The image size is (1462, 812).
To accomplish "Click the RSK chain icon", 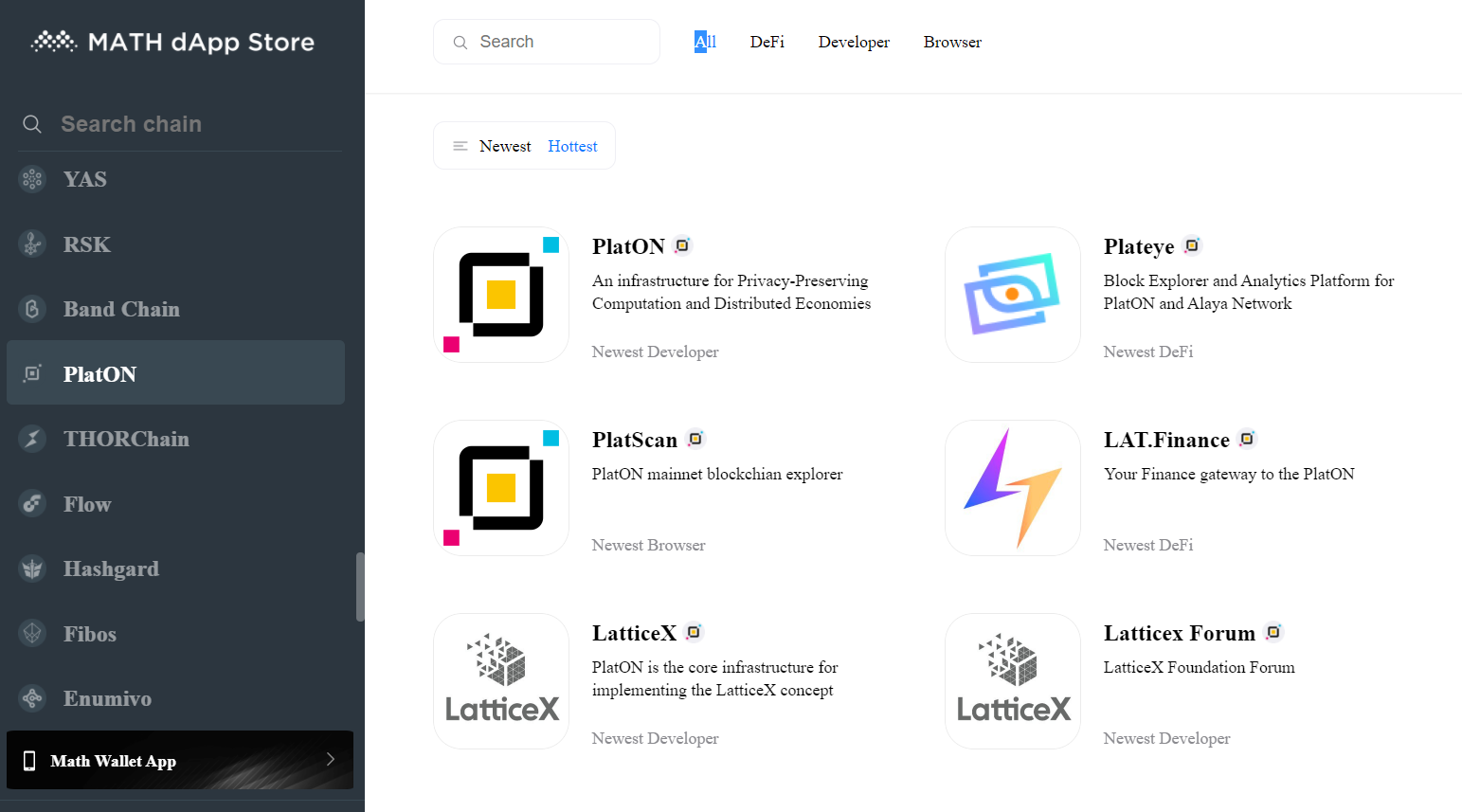I will (32, 244).
